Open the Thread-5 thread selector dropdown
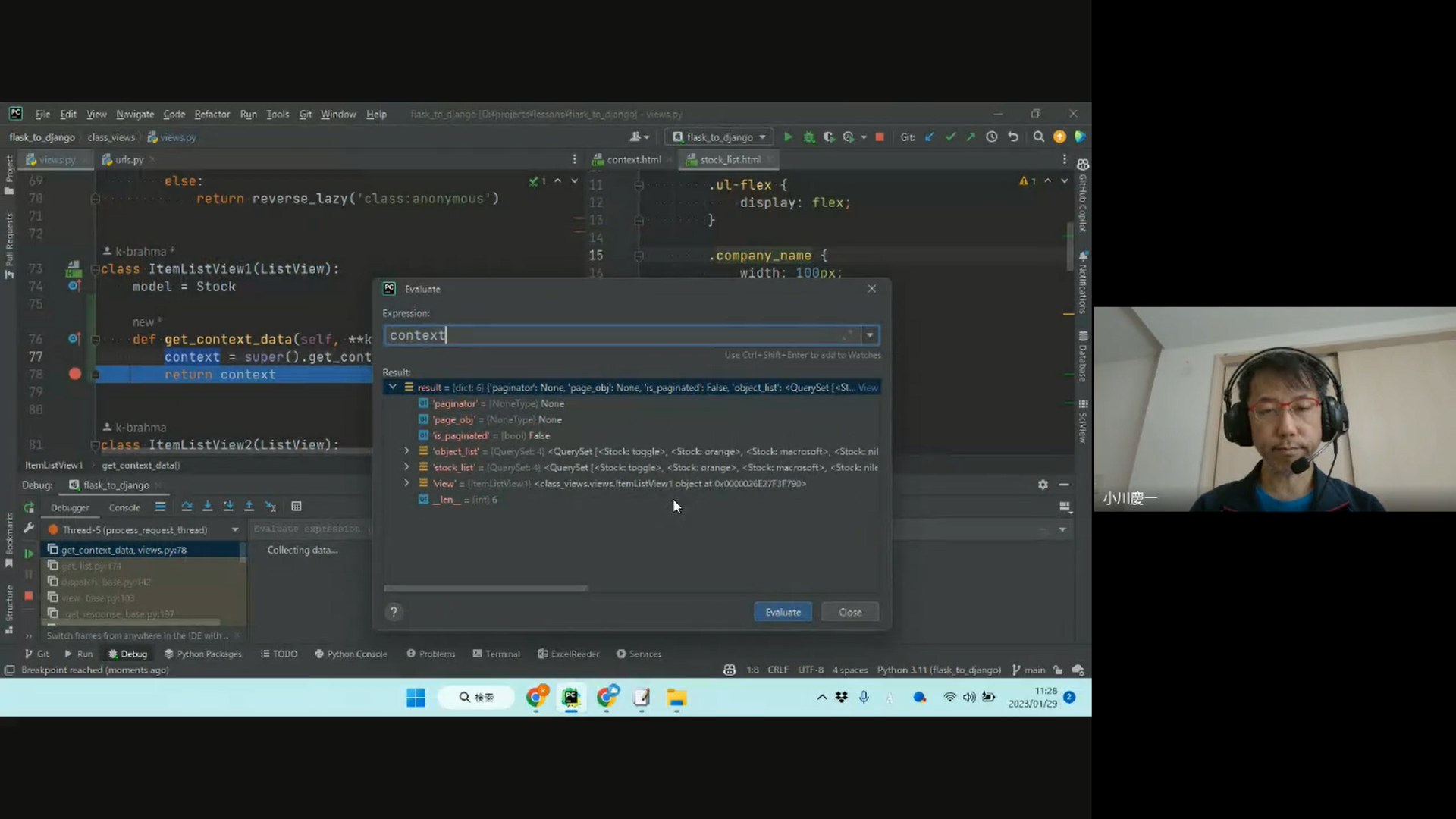Image resolution: width=1456 pixels, height=819 pixels. [235, 530]
